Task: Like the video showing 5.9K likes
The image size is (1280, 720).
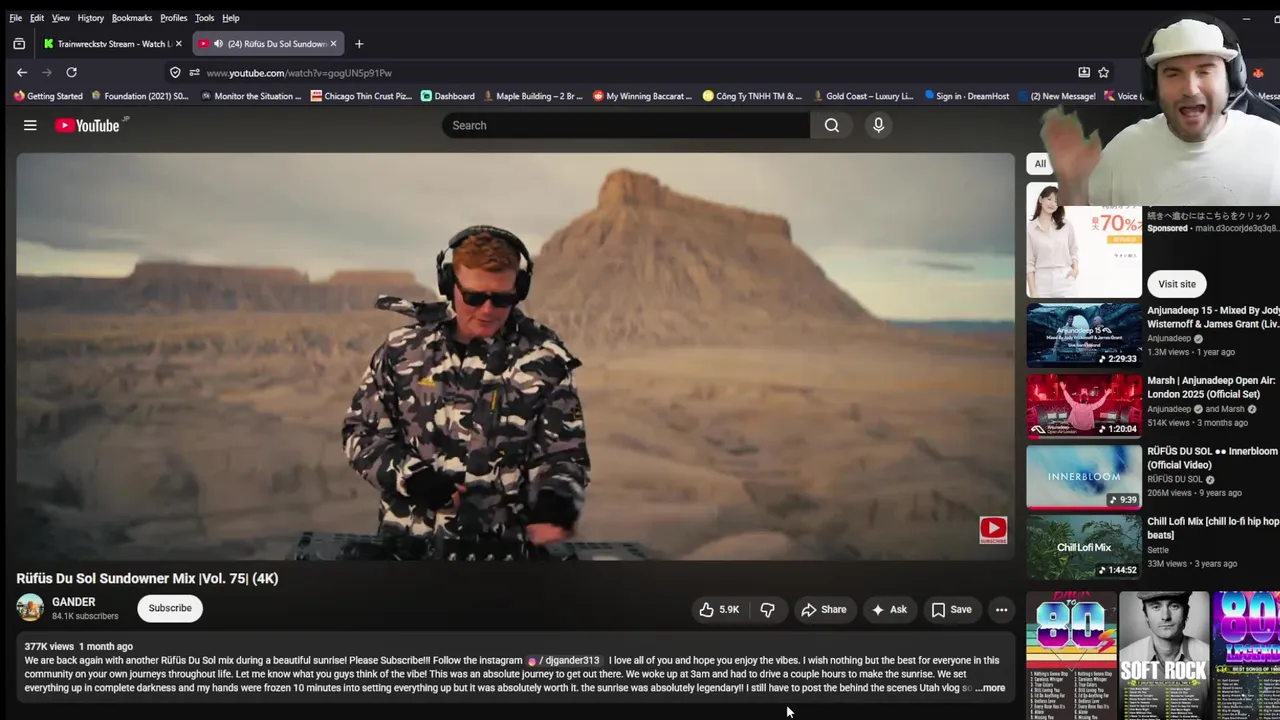Action: [x=719, y=609]
